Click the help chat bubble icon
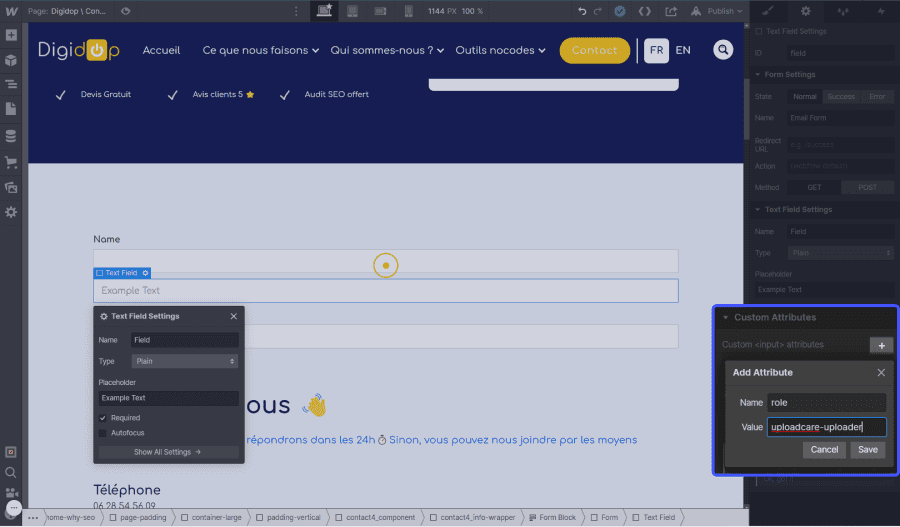The width and height of the screenshot is (900, 527). (13, 509)
